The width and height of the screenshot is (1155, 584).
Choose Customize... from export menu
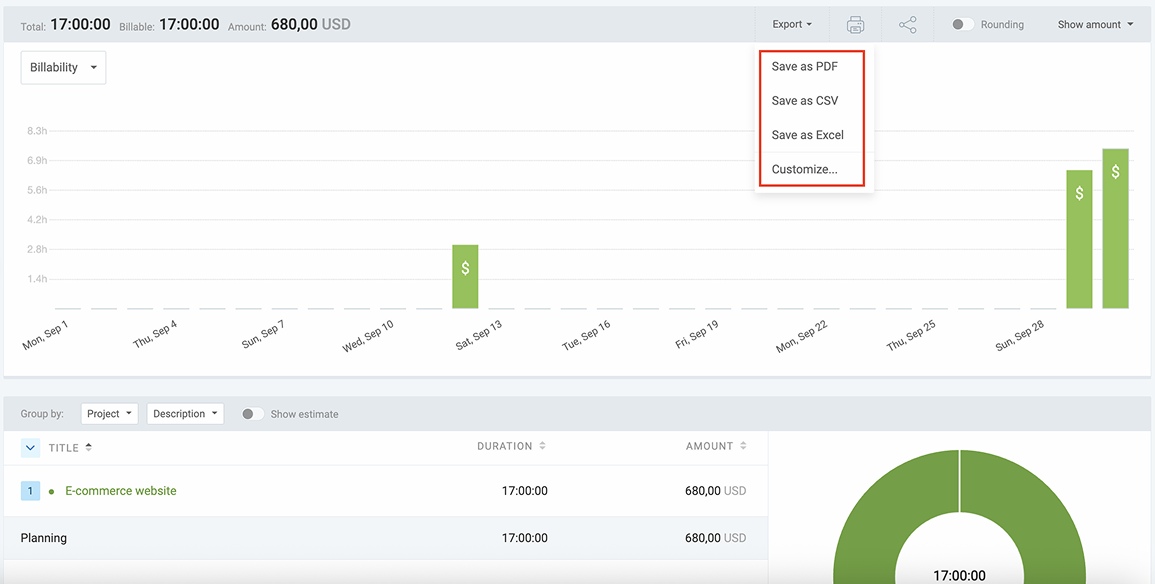point(806,168)
